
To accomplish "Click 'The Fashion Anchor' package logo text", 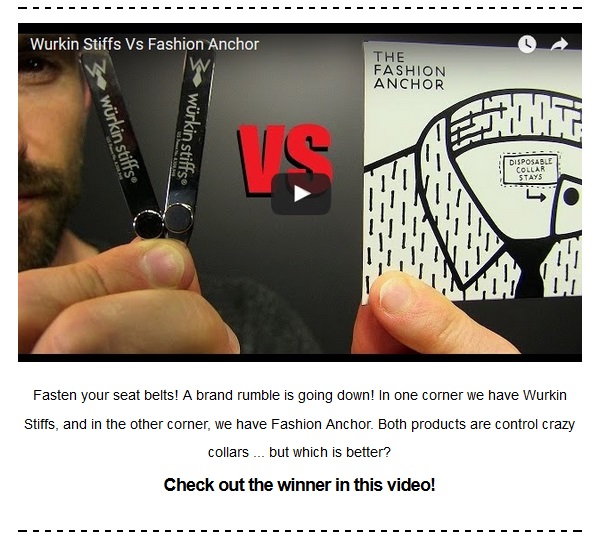I will tap(409, 70).
